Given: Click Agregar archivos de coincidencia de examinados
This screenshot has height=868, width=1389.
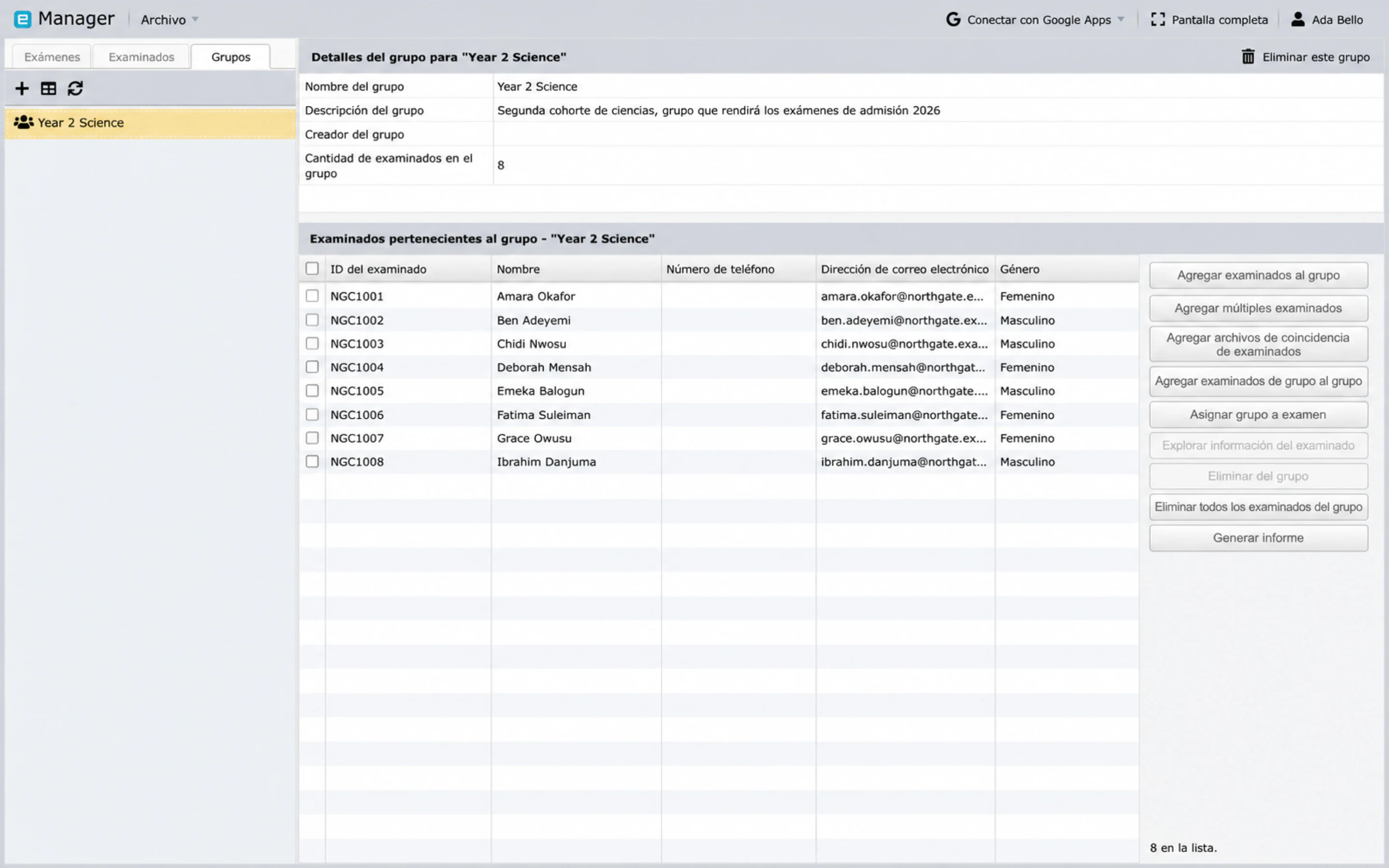Looking at the screenshot, I should tap(1258, 344).
